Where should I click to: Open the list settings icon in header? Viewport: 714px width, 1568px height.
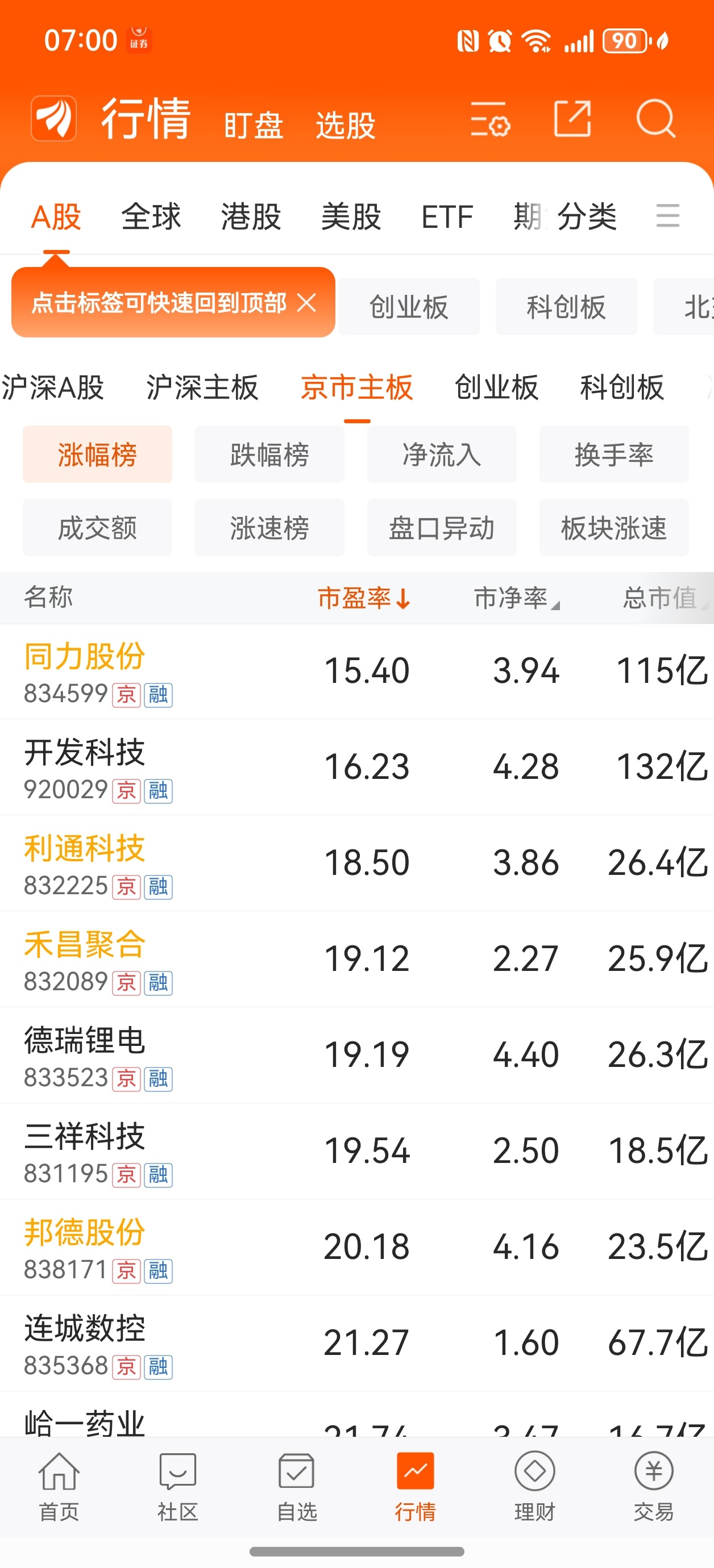[x=490, y=119]
